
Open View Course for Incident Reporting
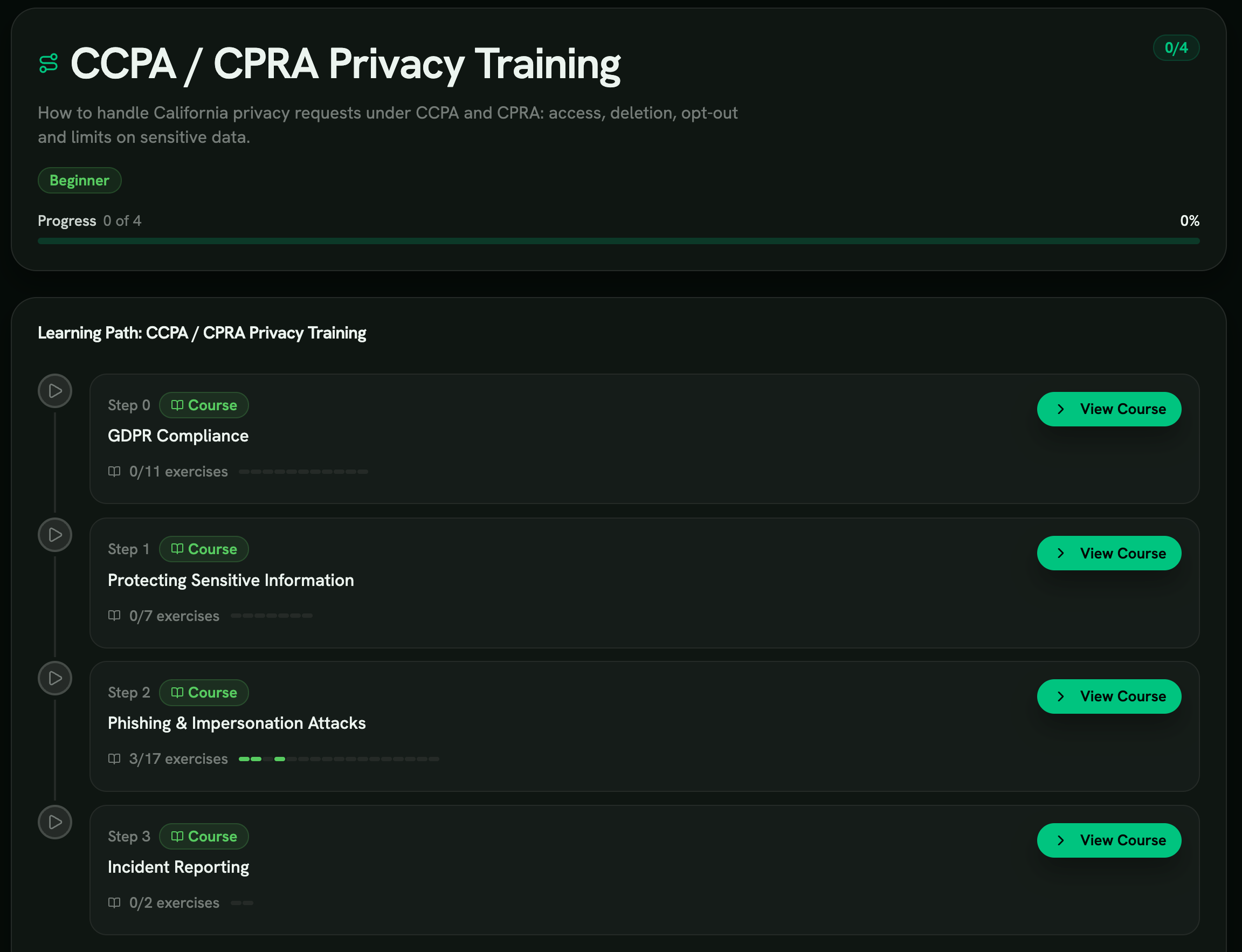point(1109,840)
